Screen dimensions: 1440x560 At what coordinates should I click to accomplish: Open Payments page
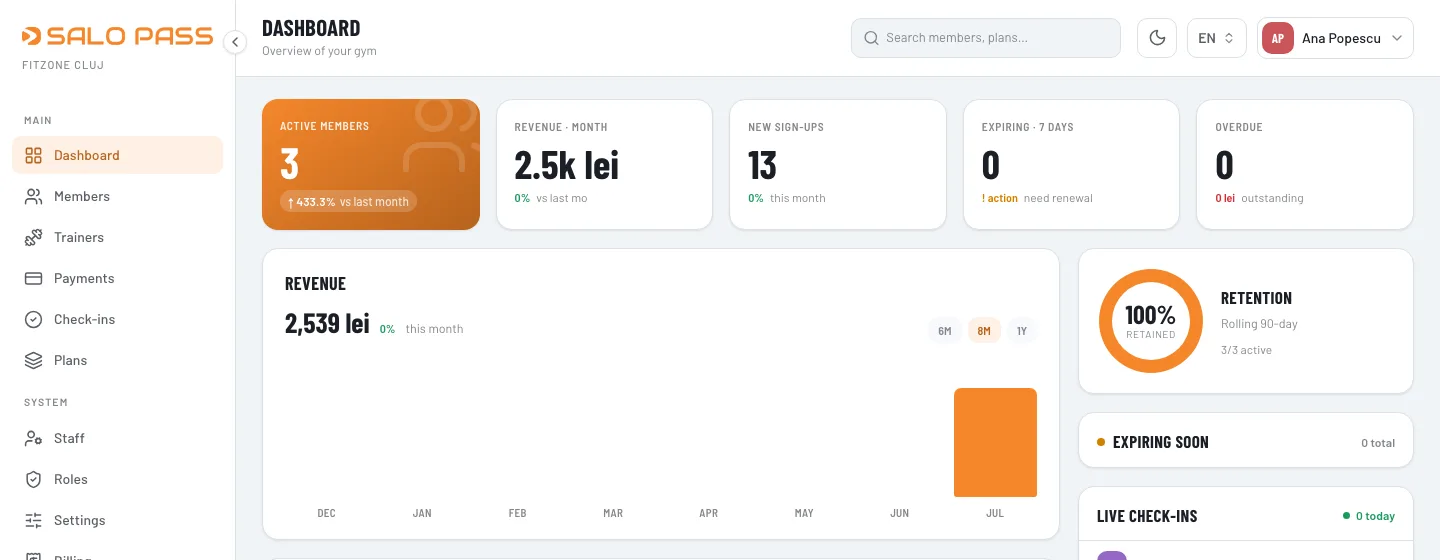point(117,278)
